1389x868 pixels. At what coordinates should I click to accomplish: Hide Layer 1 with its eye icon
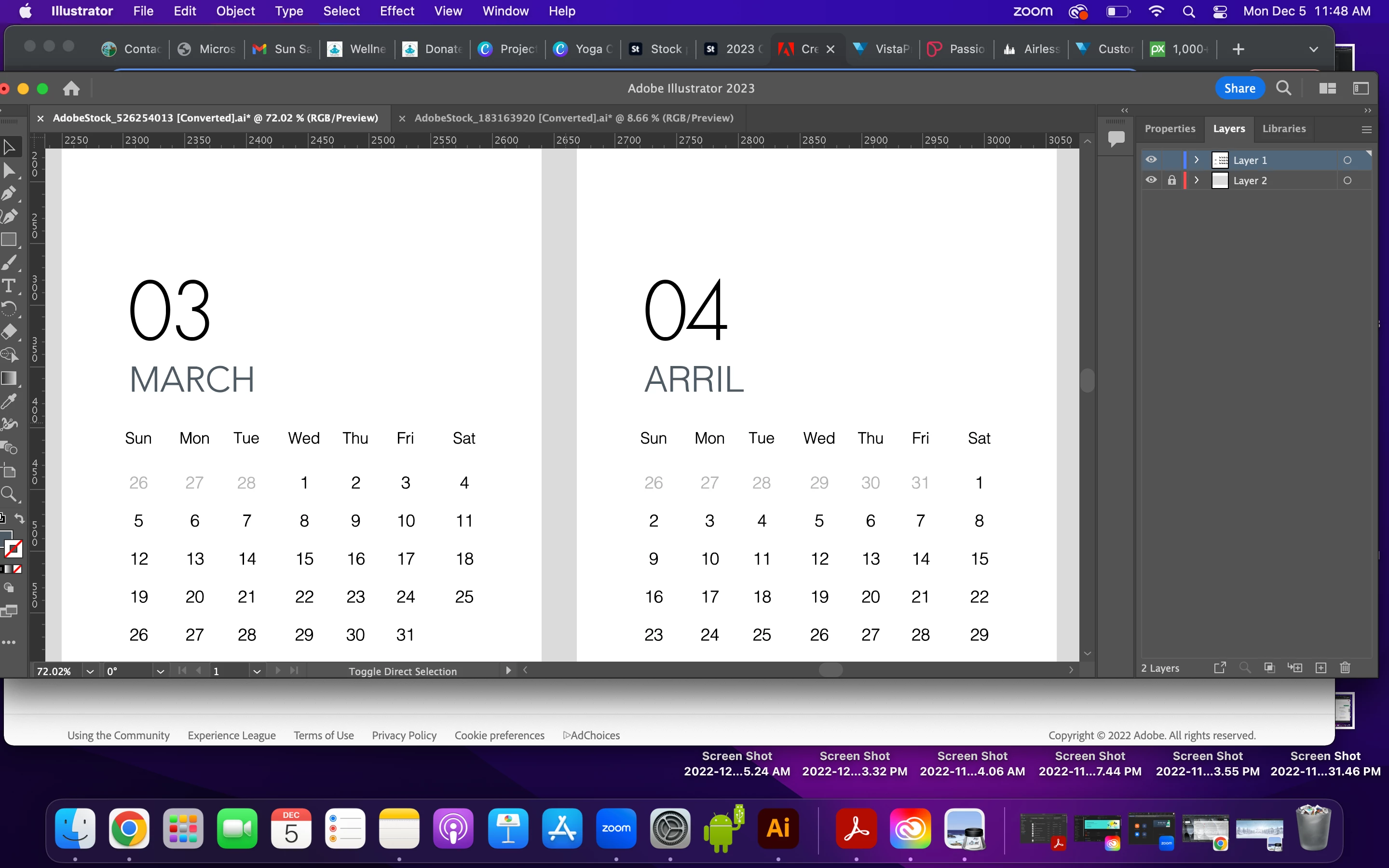[1151, 160]
